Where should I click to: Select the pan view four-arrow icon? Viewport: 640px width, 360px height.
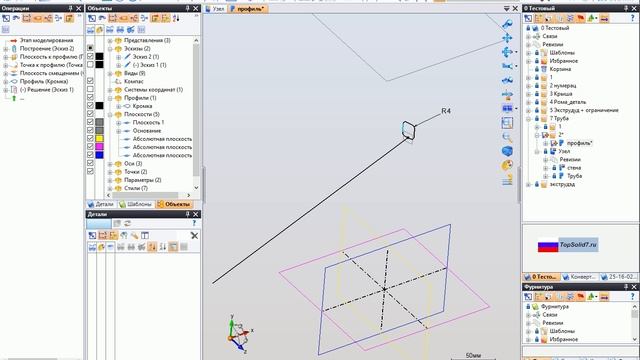[507, 38]
